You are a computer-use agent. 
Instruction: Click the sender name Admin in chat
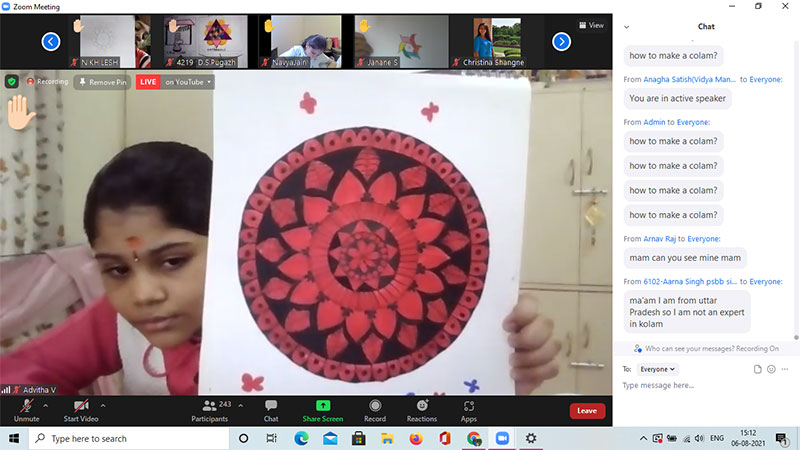tap(654, 122)
